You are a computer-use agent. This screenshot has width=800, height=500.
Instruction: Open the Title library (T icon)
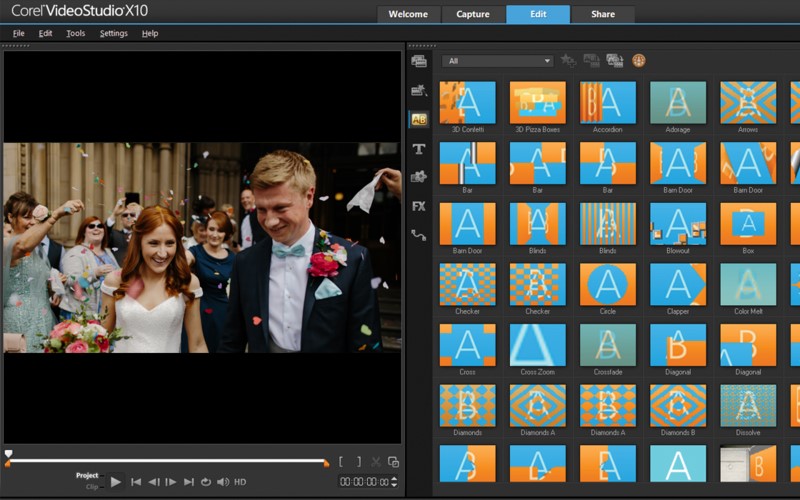tap(419, 149)
